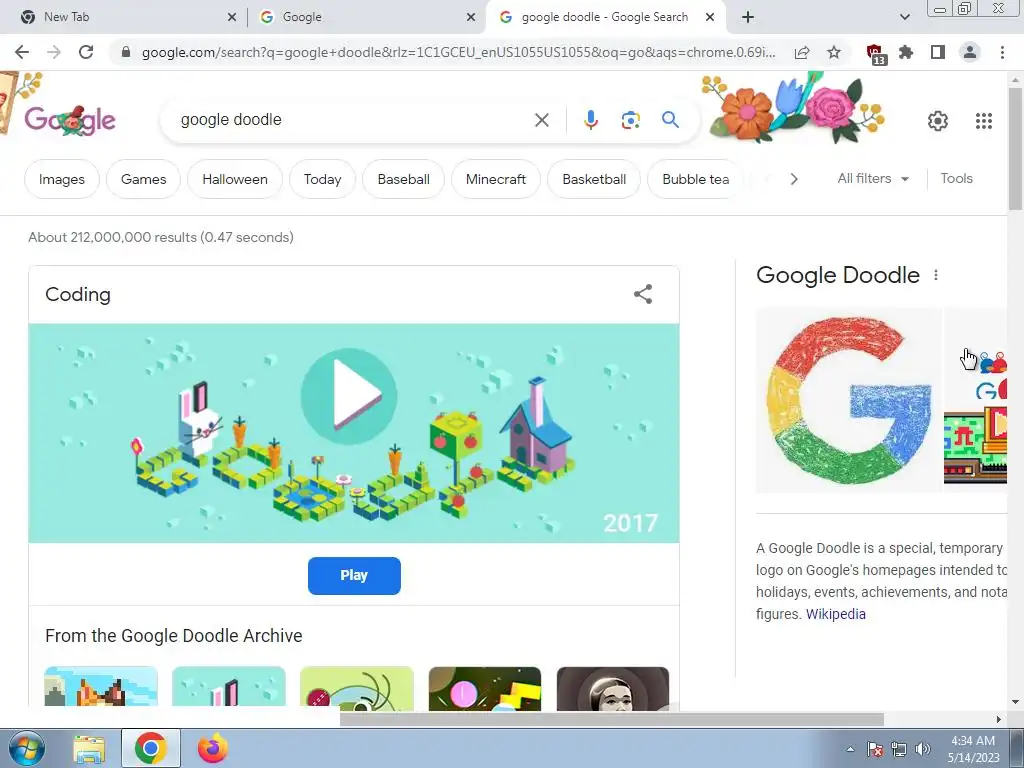
Task: Reload the current page
Action: point(86,52)
